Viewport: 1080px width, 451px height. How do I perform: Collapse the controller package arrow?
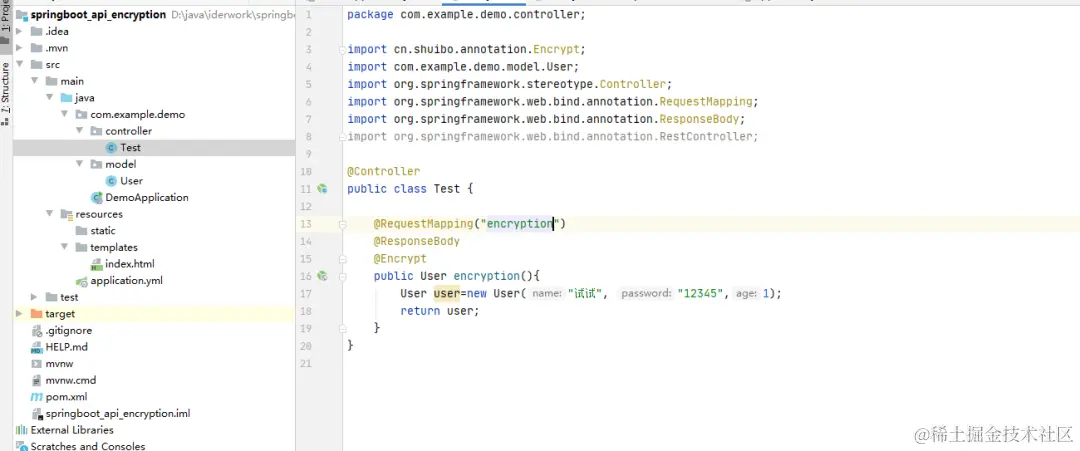[x=79, y=131]
